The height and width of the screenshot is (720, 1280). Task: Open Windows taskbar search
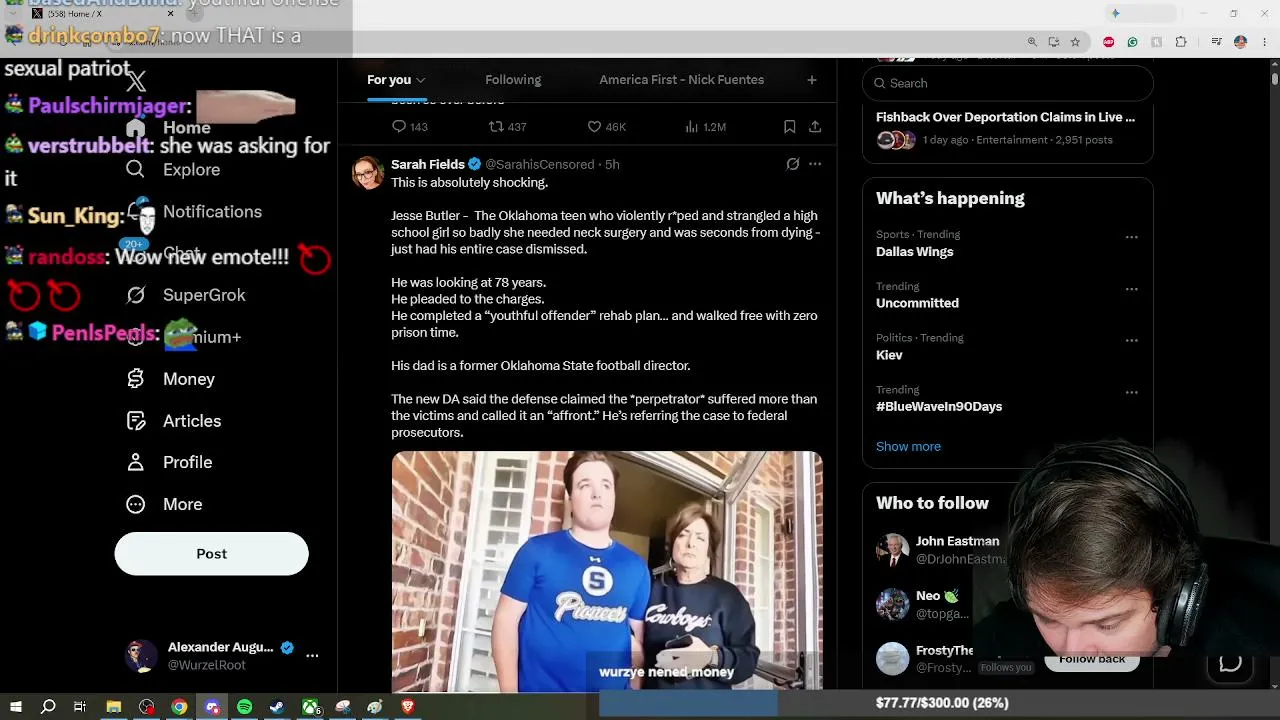click(x=48, y=707)
